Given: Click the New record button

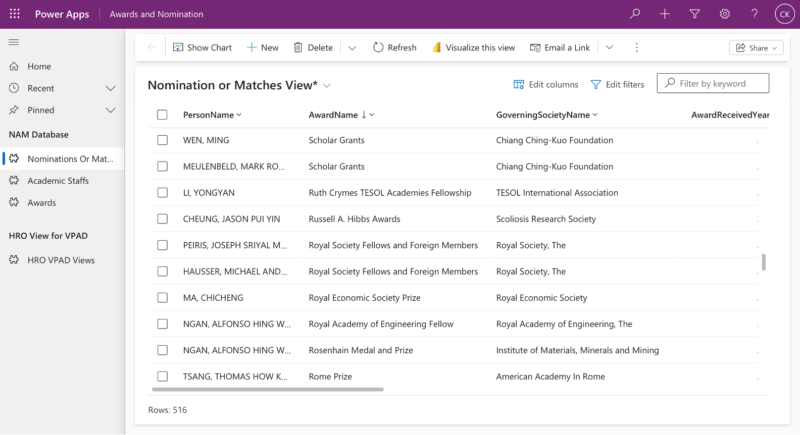Looking at the screenshot, I should pos(262,47).
